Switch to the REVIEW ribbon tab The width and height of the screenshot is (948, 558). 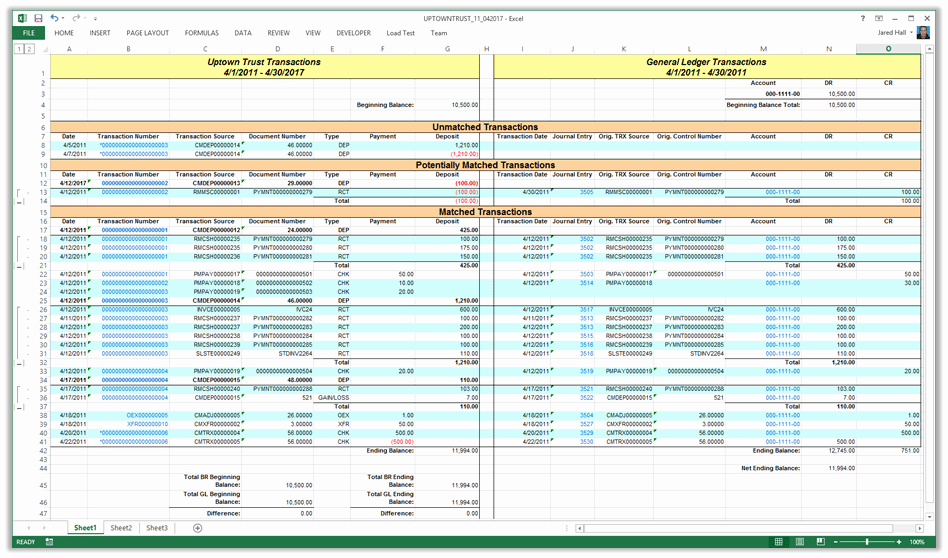(x=279, y=33)
